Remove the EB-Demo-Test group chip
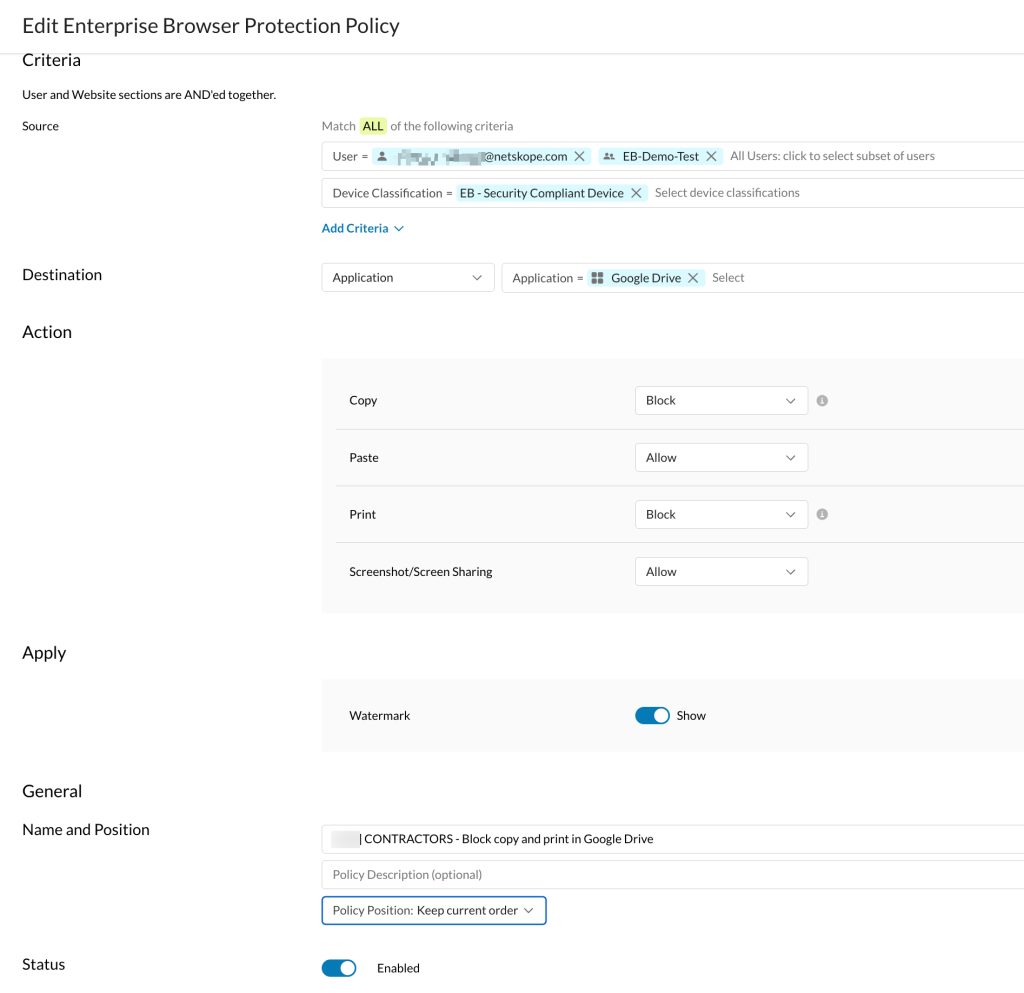The height and width of the screenshot is (993, 1024). (x=711, y=157)
